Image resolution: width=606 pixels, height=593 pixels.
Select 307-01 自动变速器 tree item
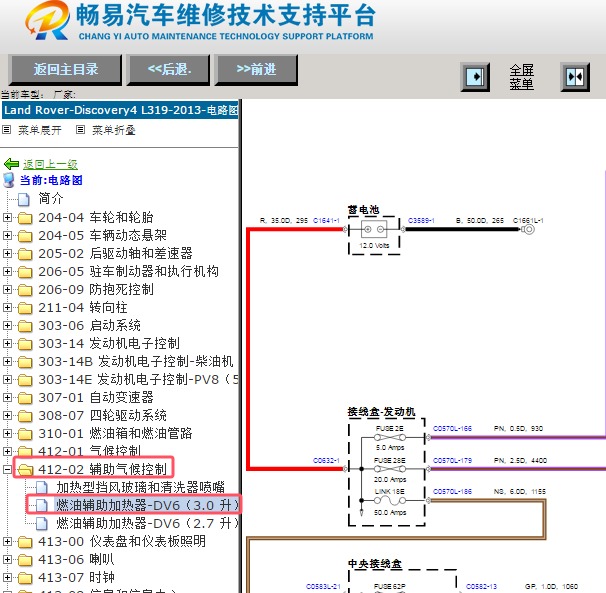pos(95,397)
